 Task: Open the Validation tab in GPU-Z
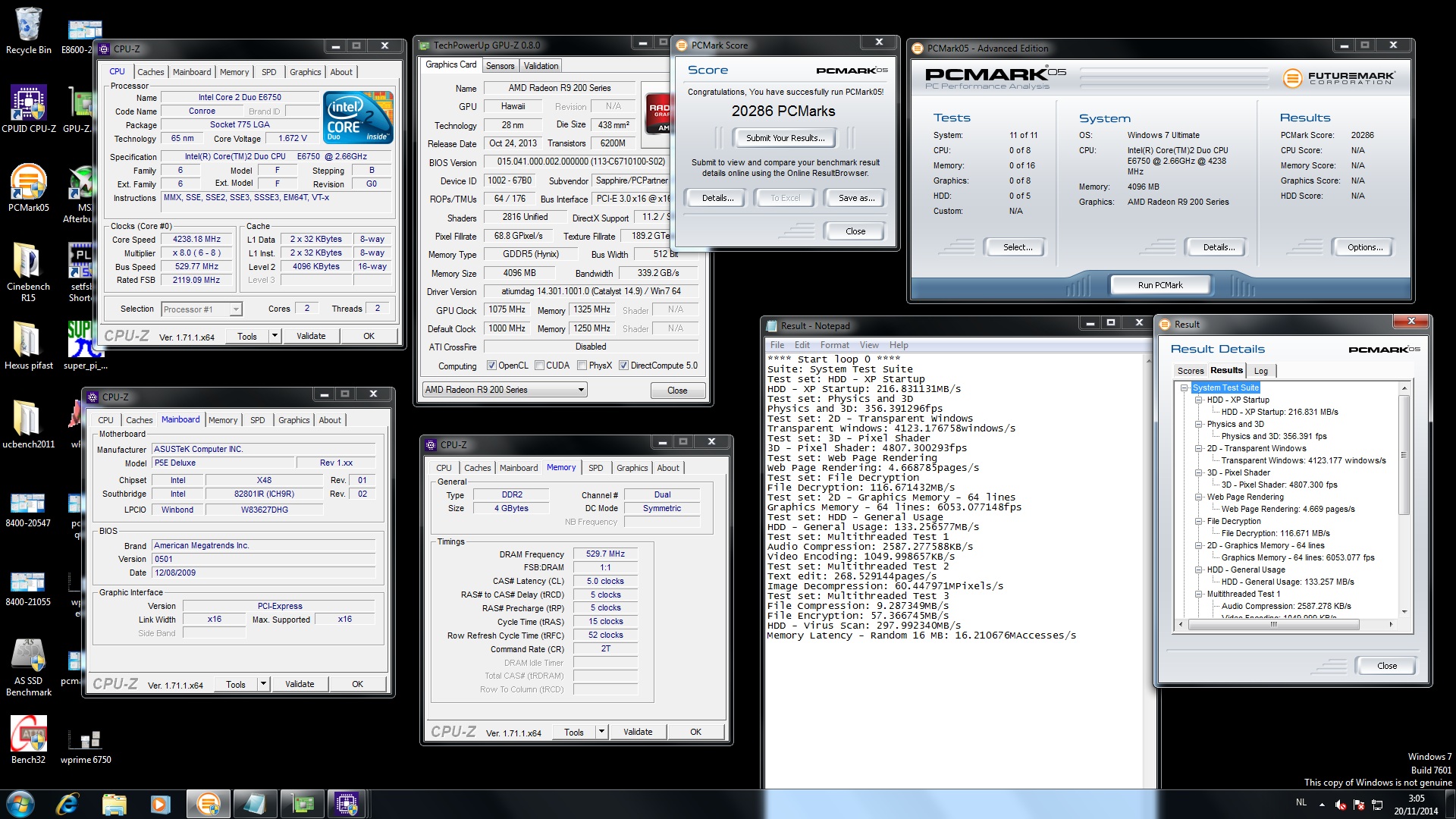pyautogui.click(x=541, y=66)
